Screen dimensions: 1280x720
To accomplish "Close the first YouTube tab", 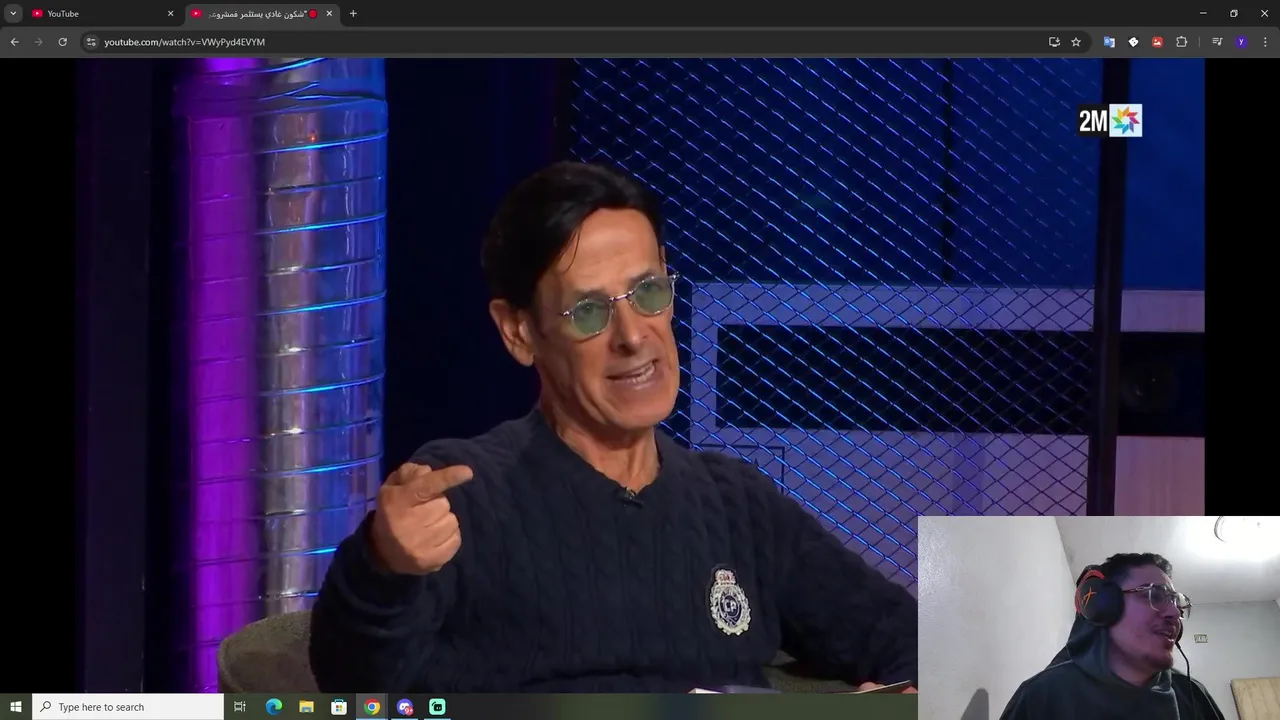I will 170,13.
